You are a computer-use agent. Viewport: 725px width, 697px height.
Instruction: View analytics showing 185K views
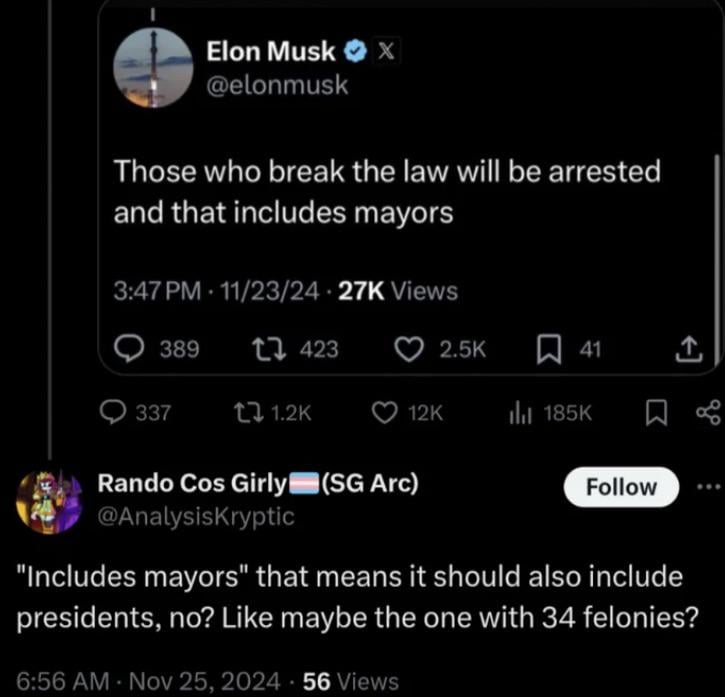coord(521,412)
